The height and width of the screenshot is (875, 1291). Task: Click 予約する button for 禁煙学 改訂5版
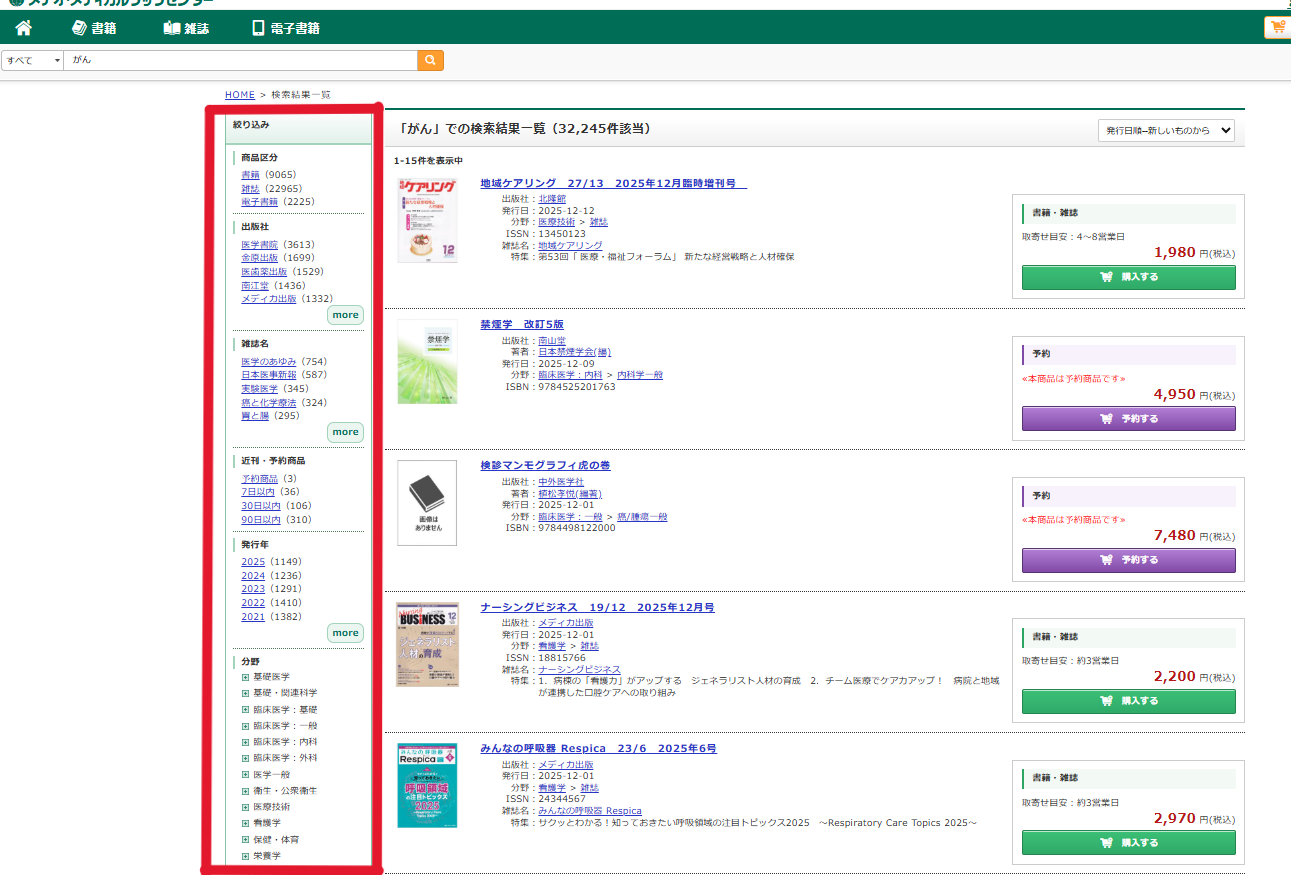(x=1128, y=419)
